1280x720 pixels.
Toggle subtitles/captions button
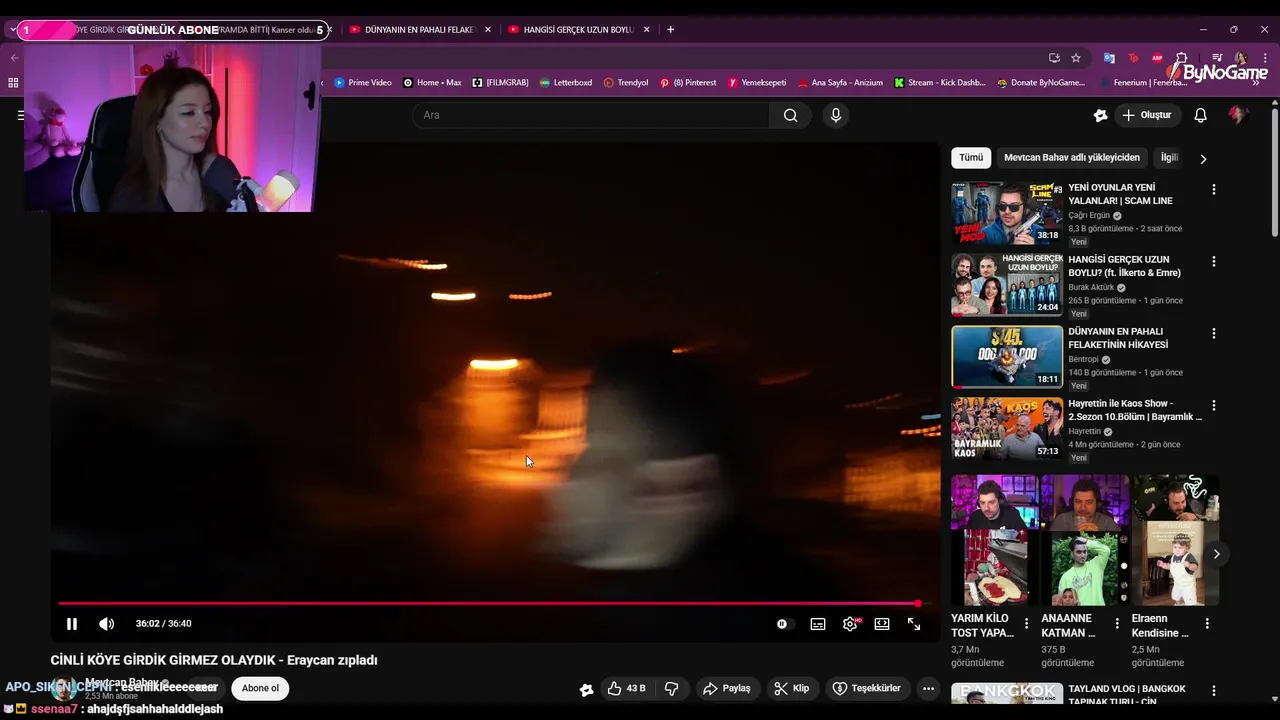818,624
